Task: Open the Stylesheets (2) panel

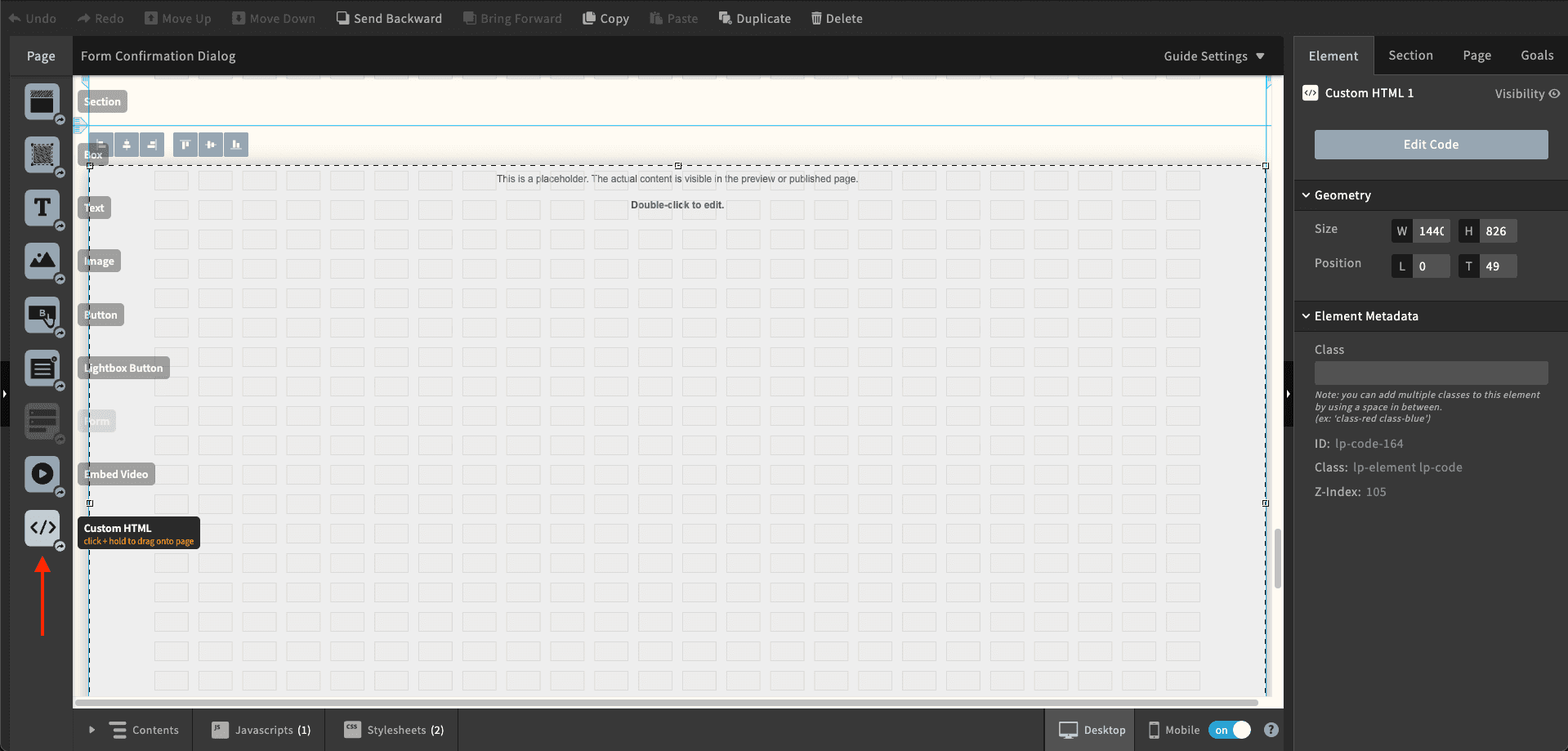Action: point(393,730)
